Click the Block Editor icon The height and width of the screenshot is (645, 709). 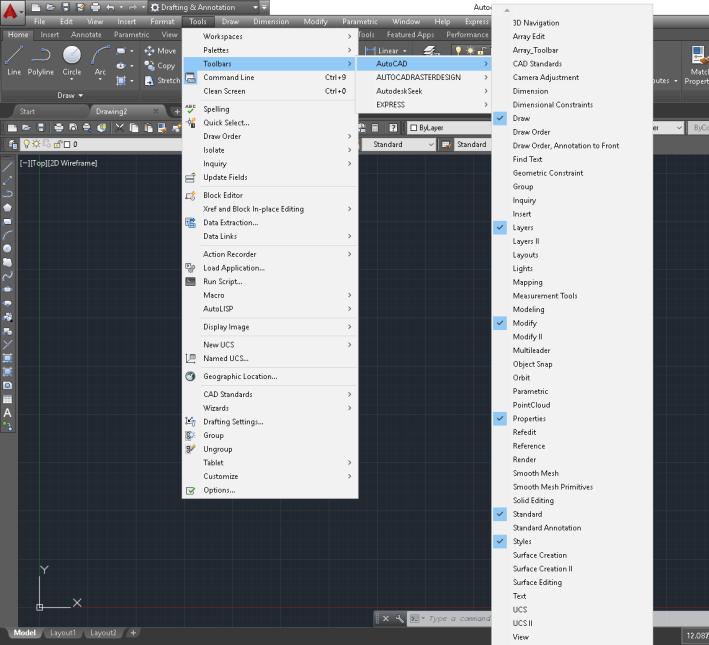click(x=190, y=195)
